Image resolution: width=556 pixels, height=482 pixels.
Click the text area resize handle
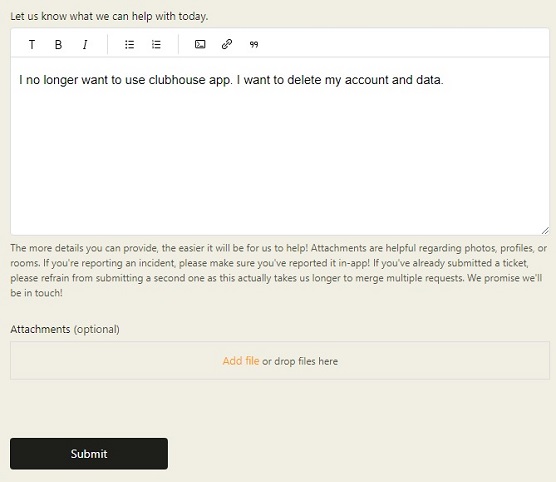coord(545,231)
